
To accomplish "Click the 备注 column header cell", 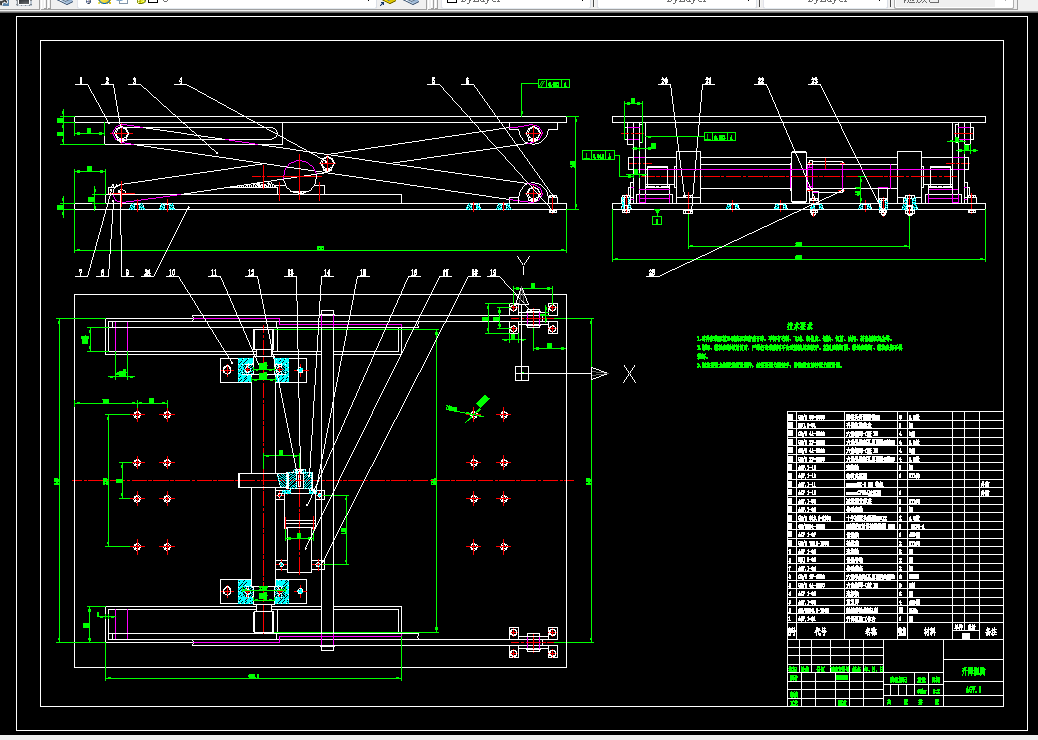I will 991,631.
